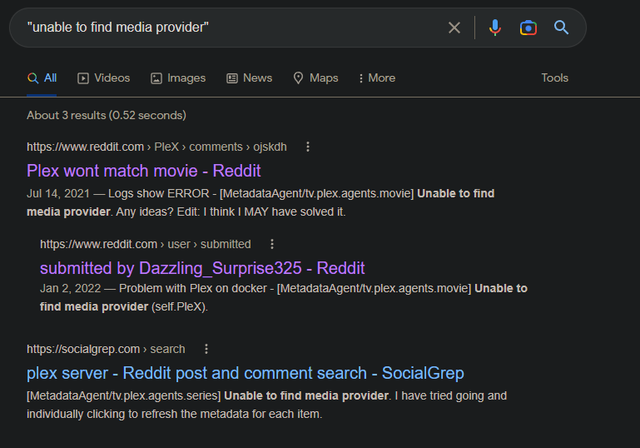Click the reddit.com › PleX › comments URL breadcrumb
640x448 pixels.
(x=157, y=147)
